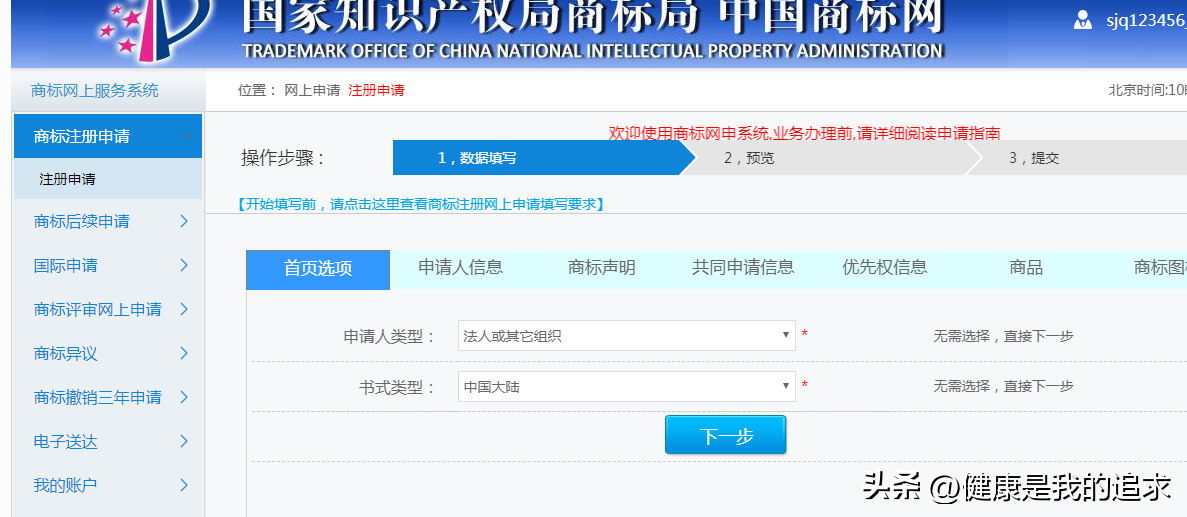Expand the 电子送达 chevron arrow
1187x517 pixels.
point(184,441)
